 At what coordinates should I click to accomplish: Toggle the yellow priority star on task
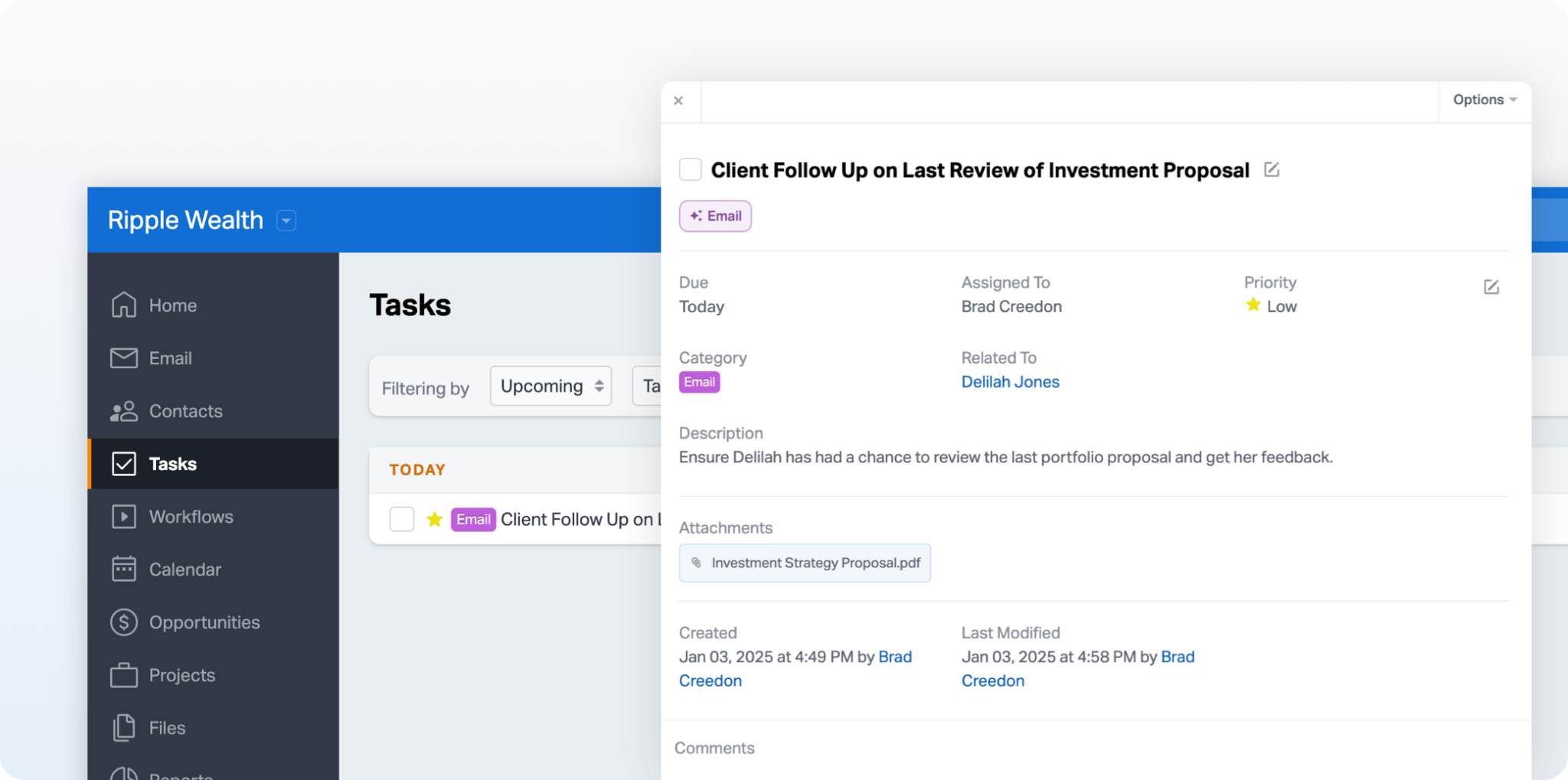tap(434, 519)
